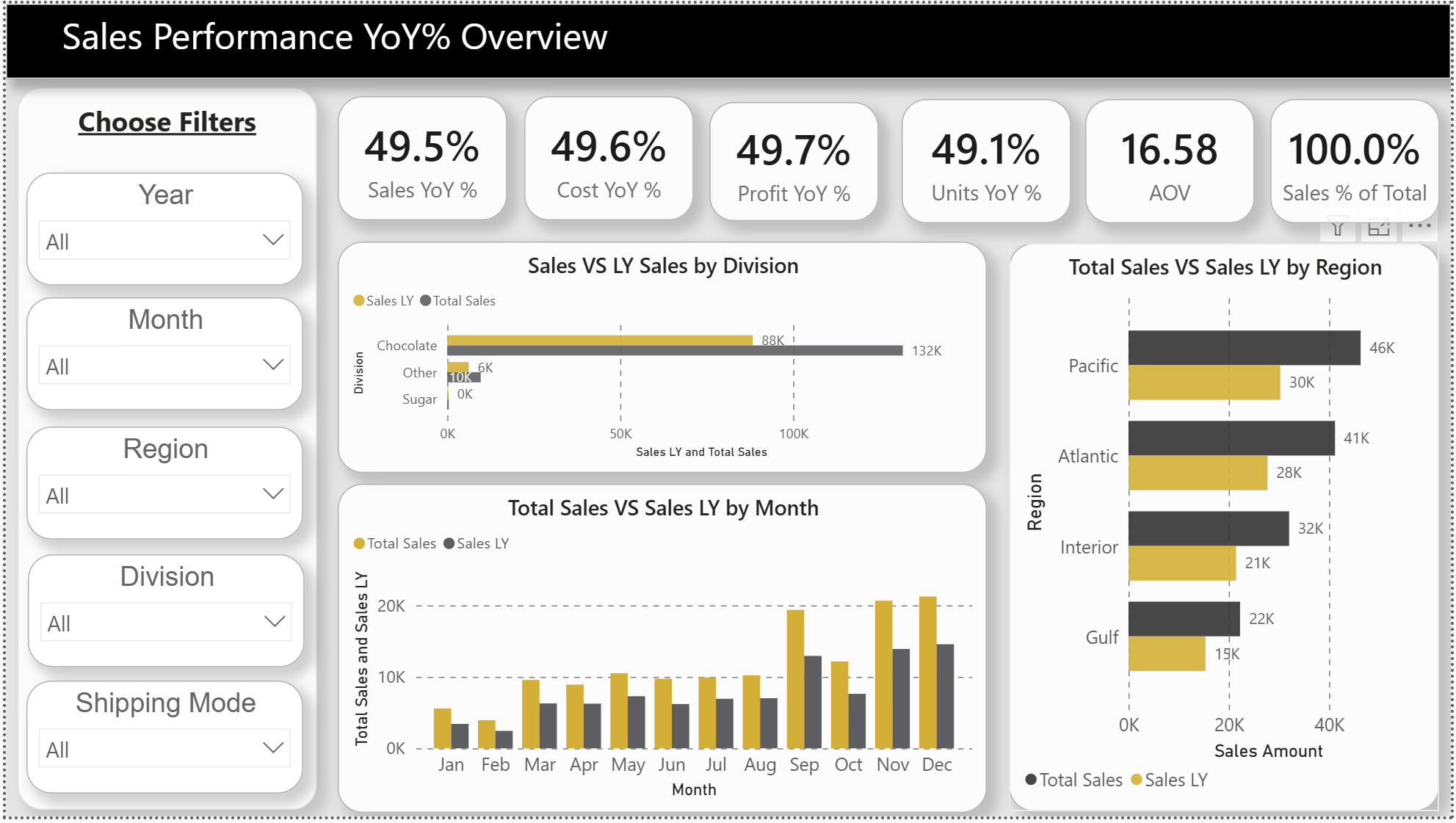1456x823 pixels.
Task: Expand the Shipping Mode dropdown
Action: pos(272,748)
